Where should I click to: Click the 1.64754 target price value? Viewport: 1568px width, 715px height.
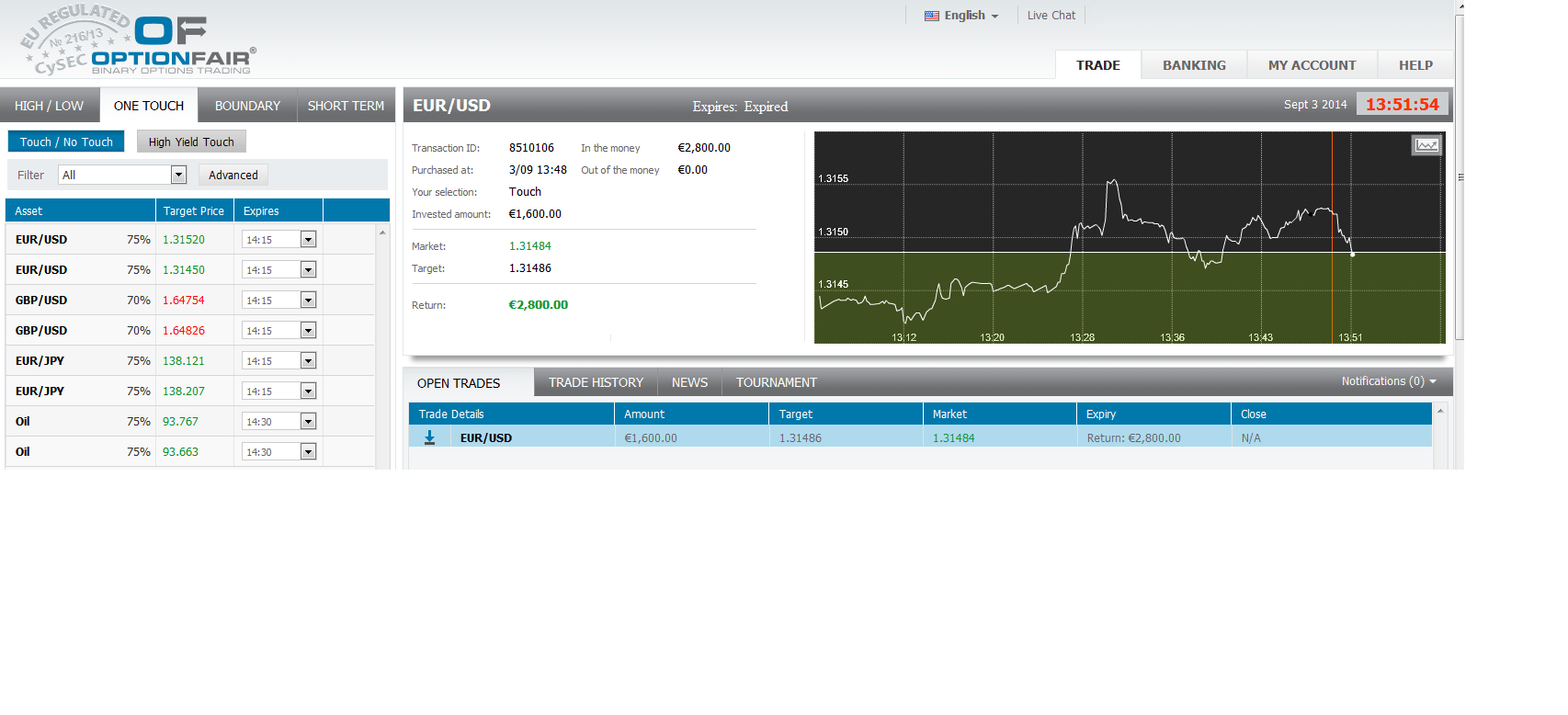click(x=184, y=301)
